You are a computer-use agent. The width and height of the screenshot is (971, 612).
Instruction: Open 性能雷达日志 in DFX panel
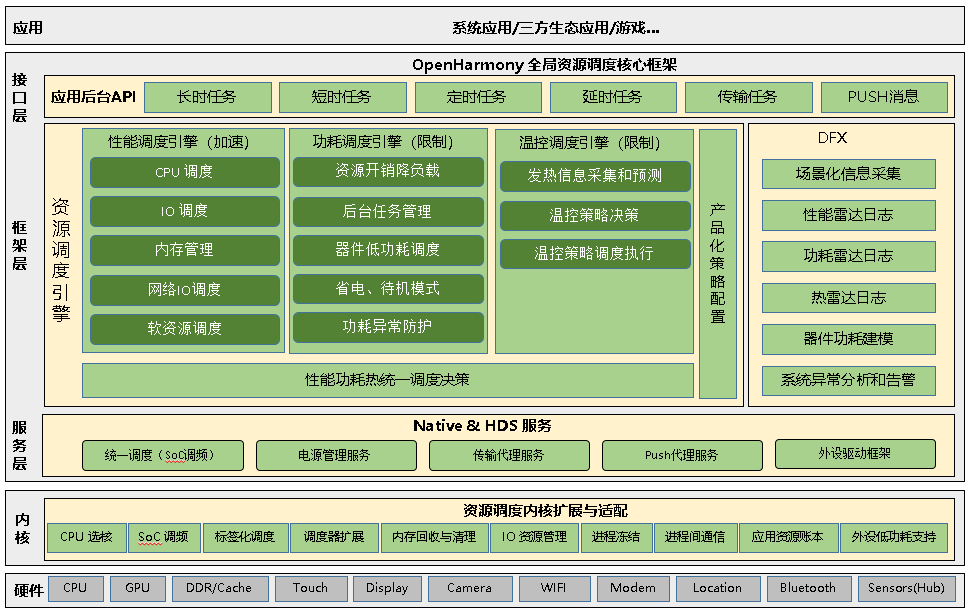point(849,213)
